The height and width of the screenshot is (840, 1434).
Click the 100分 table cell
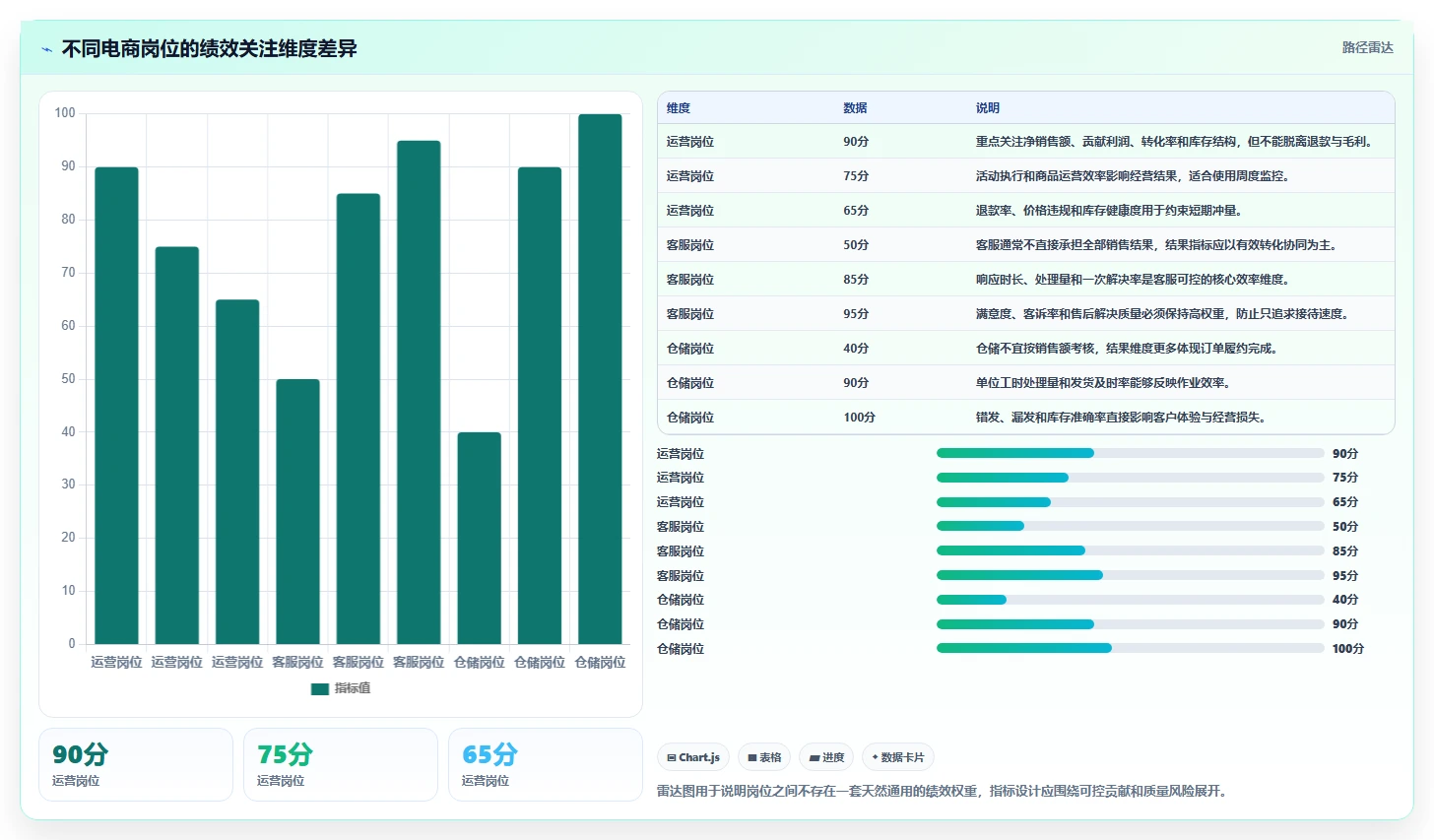point(859,418)
